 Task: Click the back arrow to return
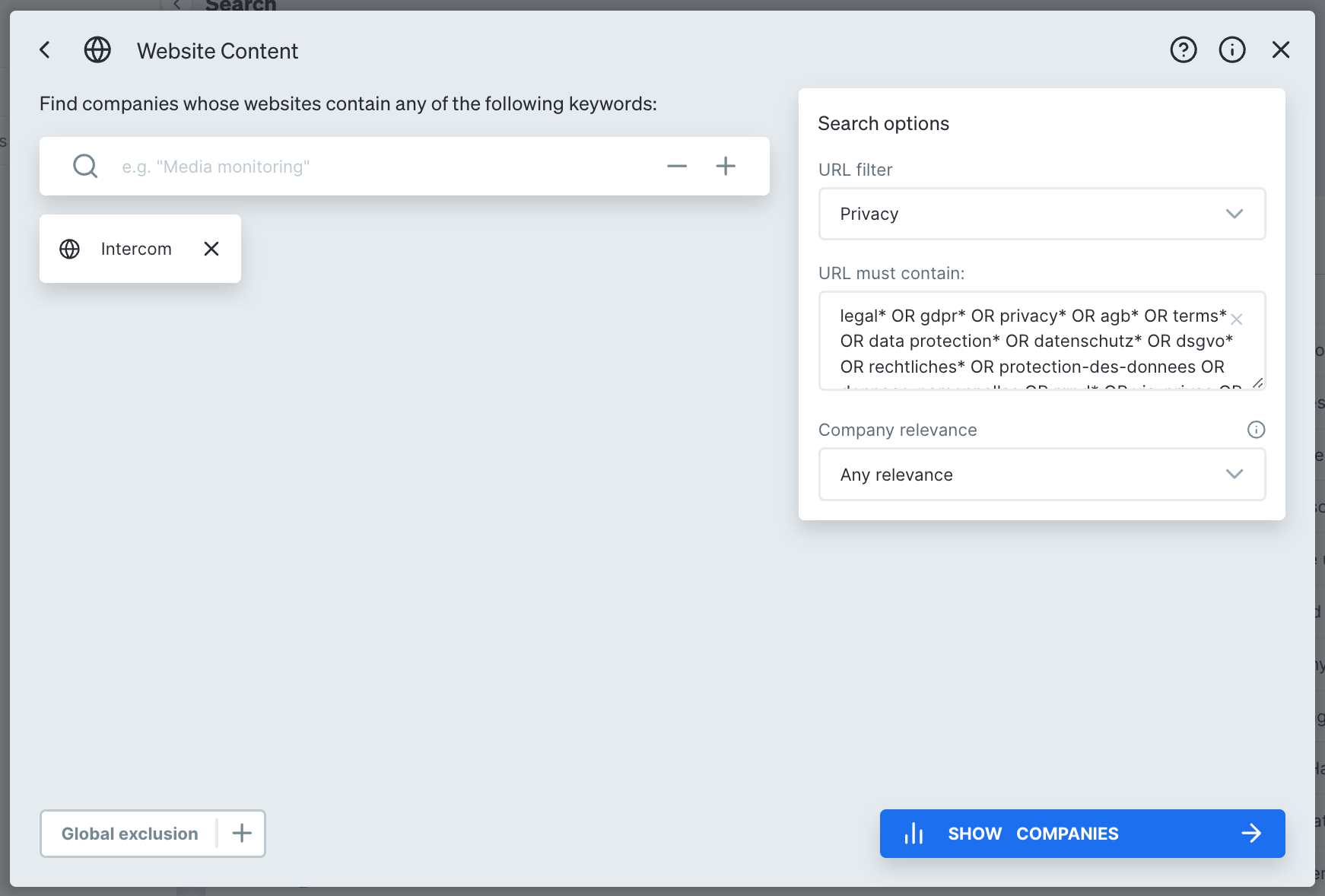[44, 49]
